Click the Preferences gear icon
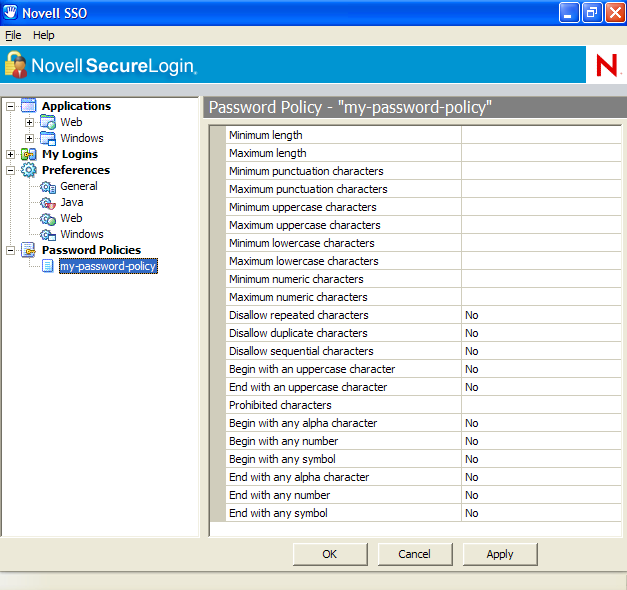The image size is (627, 590). click(x=28, y=170)
